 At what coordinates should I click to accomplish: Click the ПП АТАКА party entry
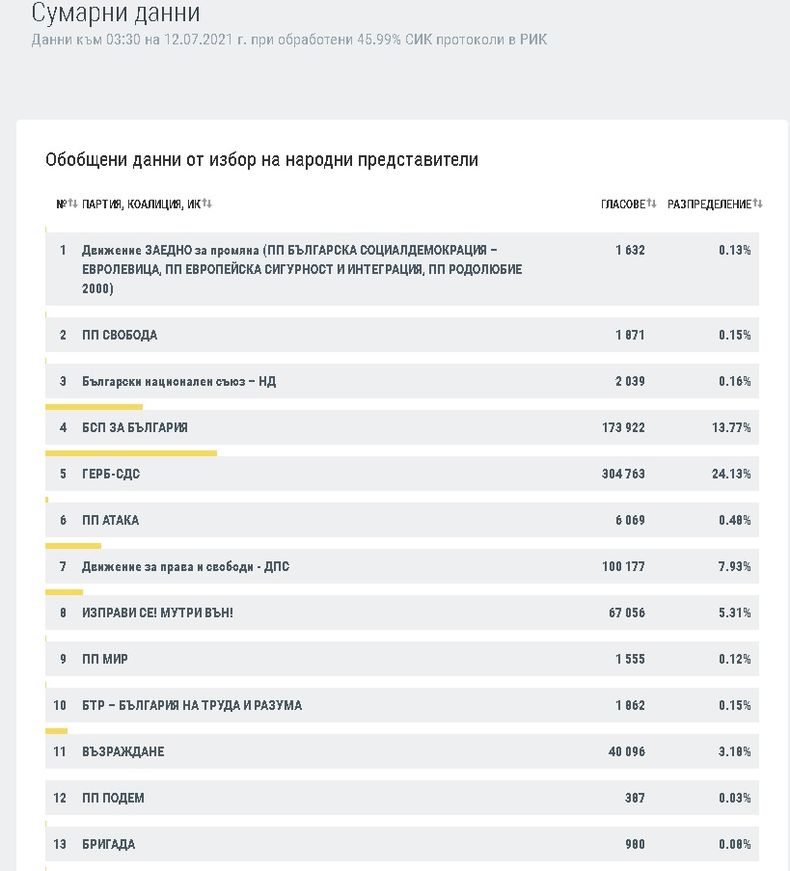click(111, 521)
